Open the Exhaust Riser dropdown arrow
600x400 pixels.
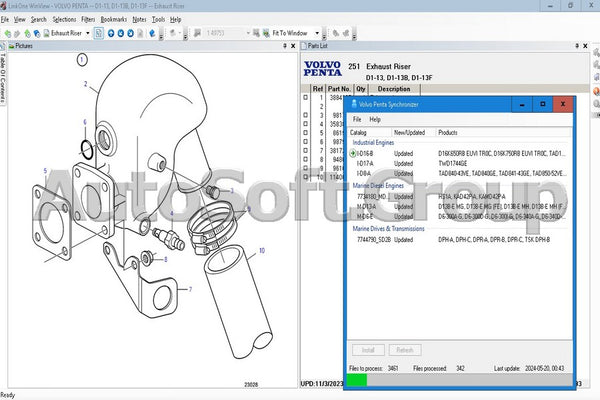click(x=88, y=33)
